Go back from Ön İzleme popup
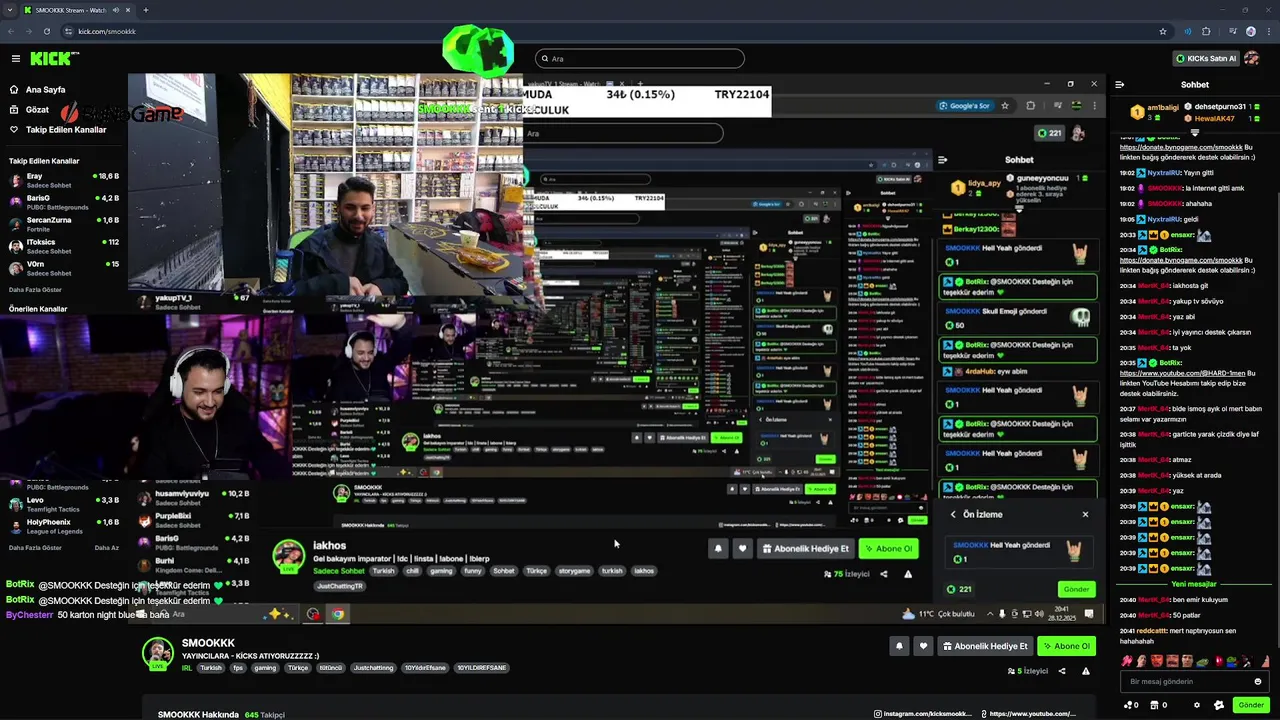This screenshot has width=1280, height=720. pos(953,514)
